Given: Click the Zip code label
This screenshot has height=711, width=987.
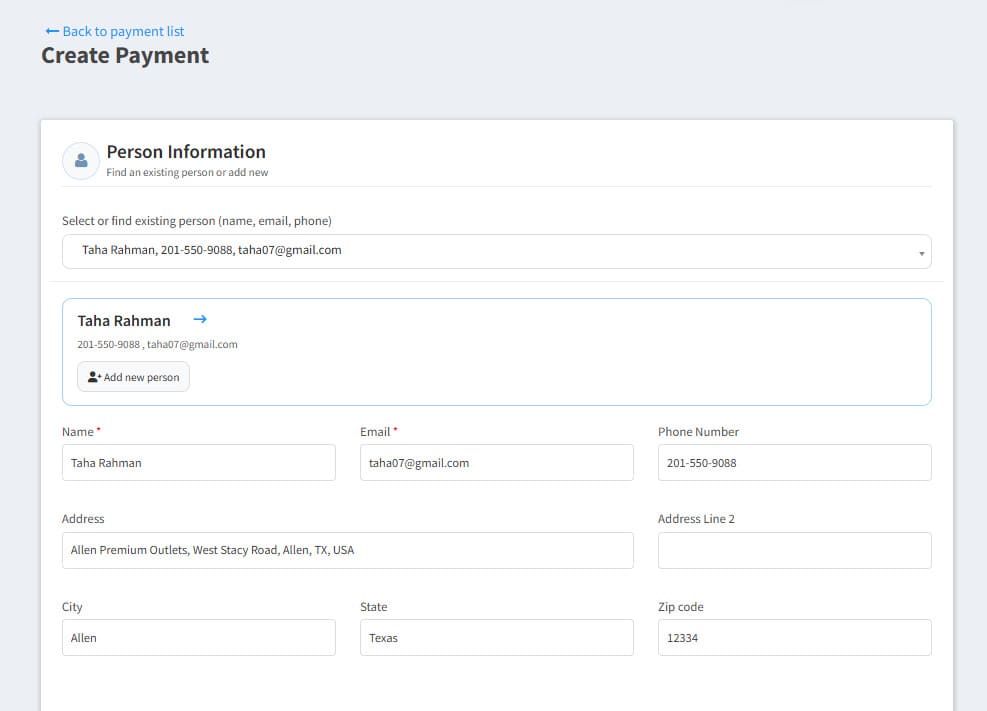Looking at the screenshot, I should [680, 607].
